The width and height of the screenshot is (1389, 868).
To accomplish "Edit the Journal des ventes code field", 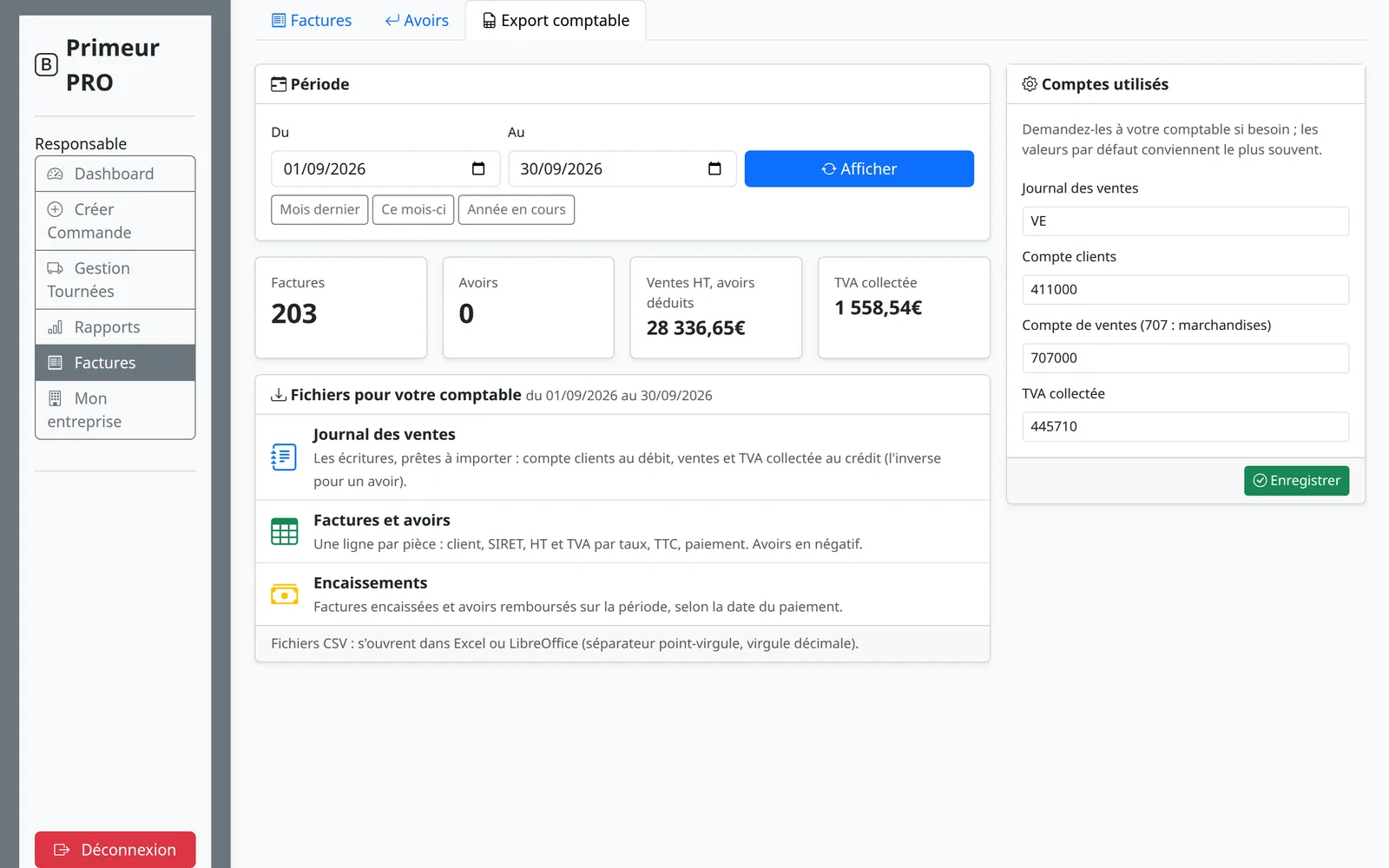I will click(x=1185, y=221).
